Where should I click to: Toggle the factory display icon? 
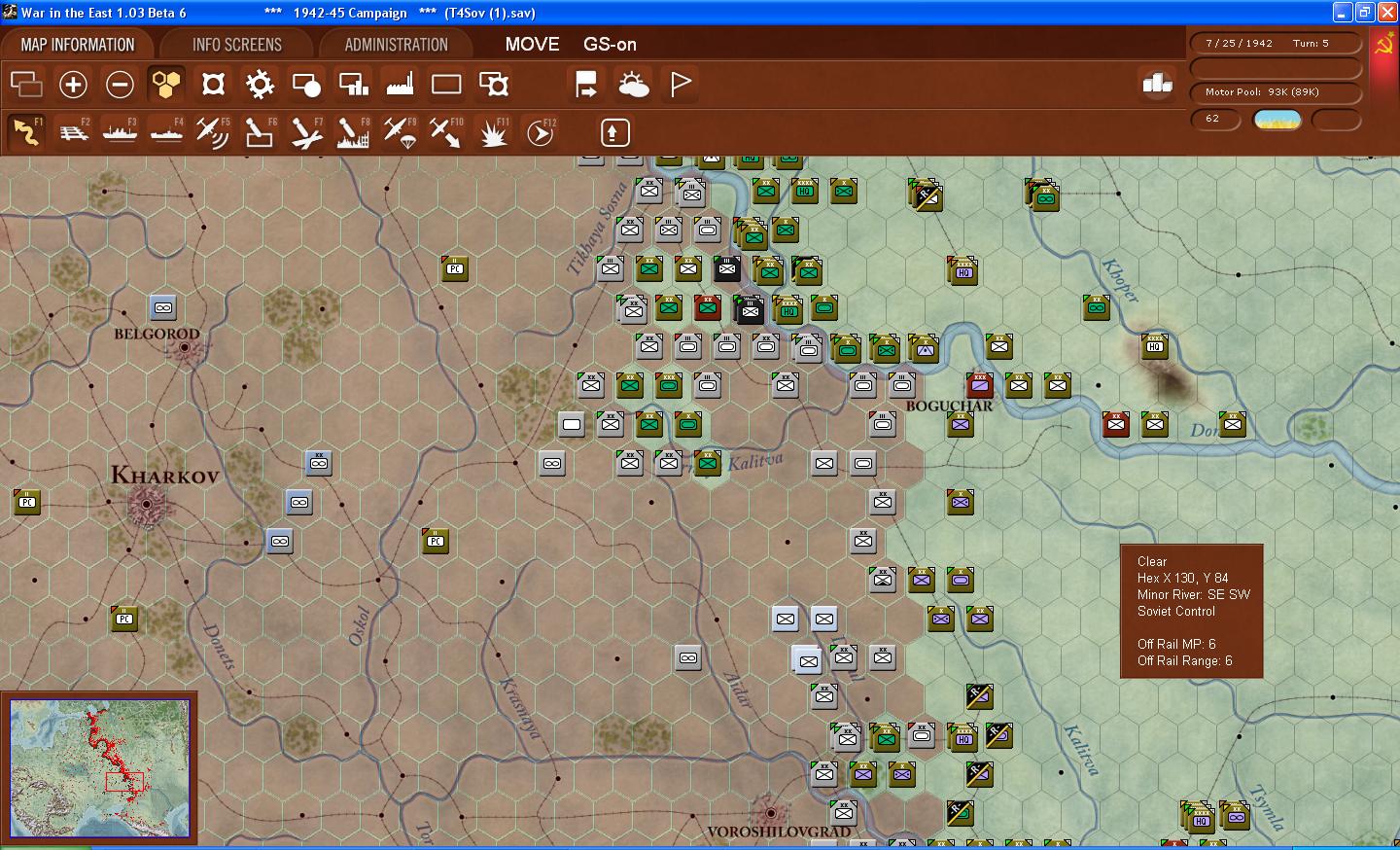(x=400, y=85)
